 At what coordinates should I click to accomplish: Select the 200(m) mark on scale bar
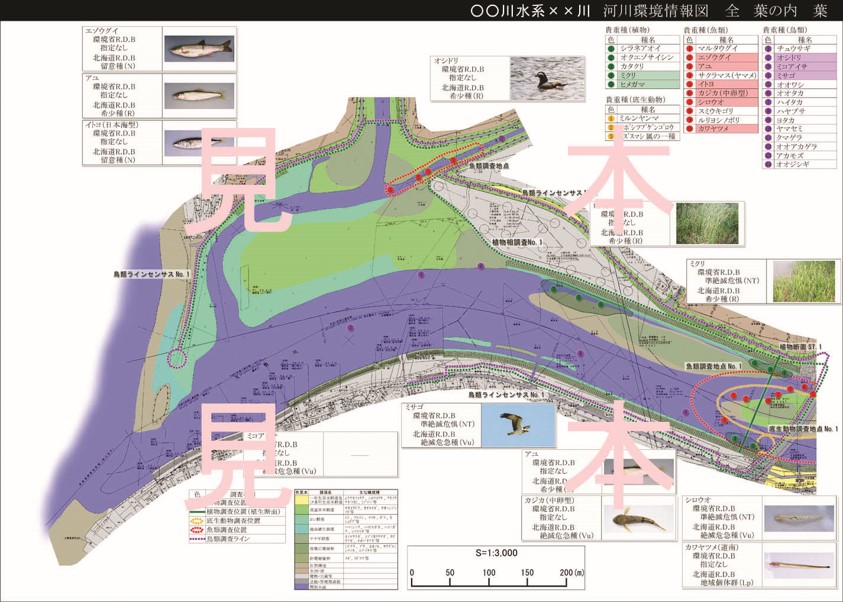pyautogui.click(x=571, y=572)
